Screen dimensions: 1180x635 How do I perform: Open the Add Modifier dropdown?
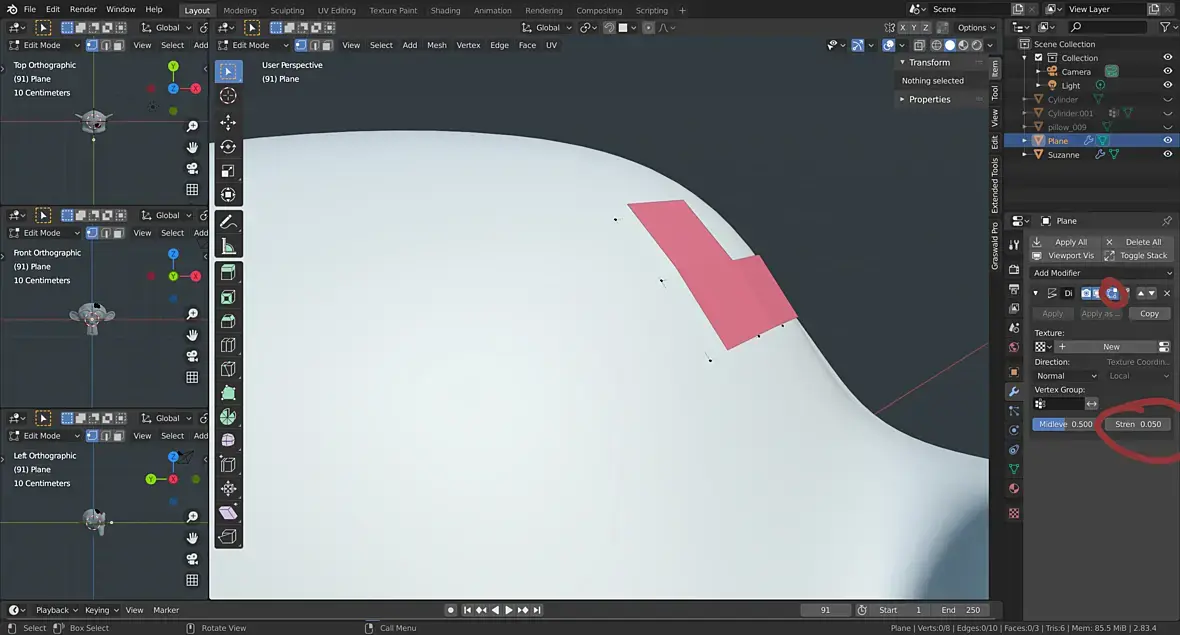click(x=1102, y=273)
